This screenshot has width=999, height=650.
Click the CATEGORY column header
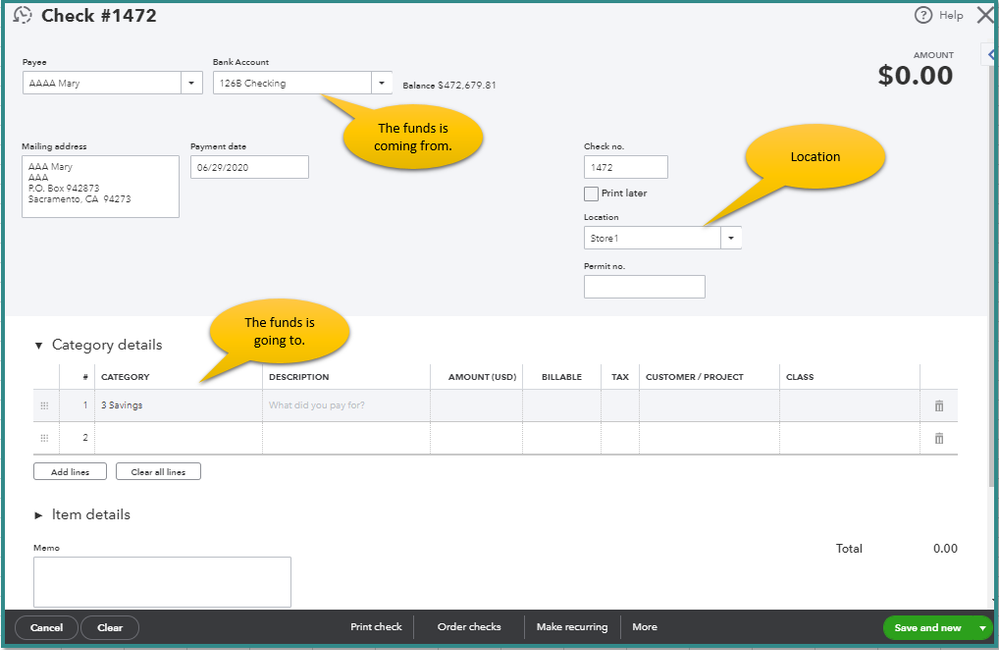(125, 377)
